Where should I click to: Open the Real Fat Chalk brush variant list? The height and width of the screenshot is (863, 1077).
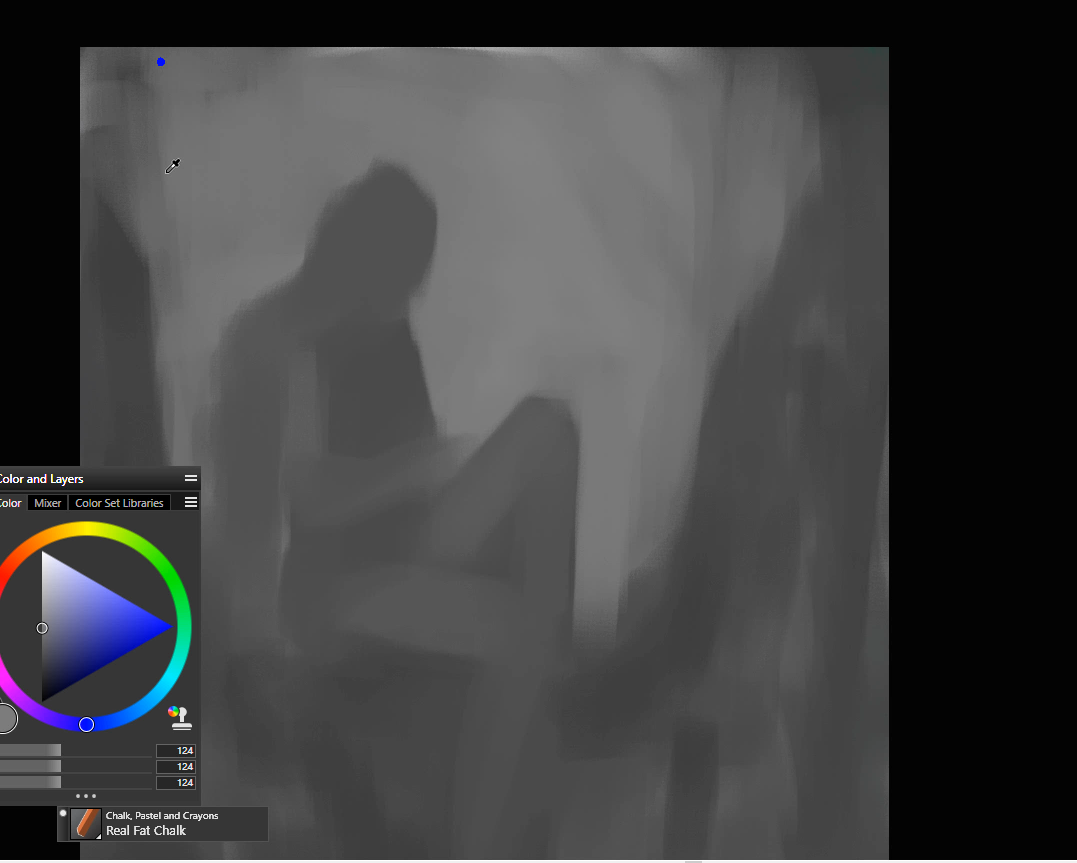point(146,831)
